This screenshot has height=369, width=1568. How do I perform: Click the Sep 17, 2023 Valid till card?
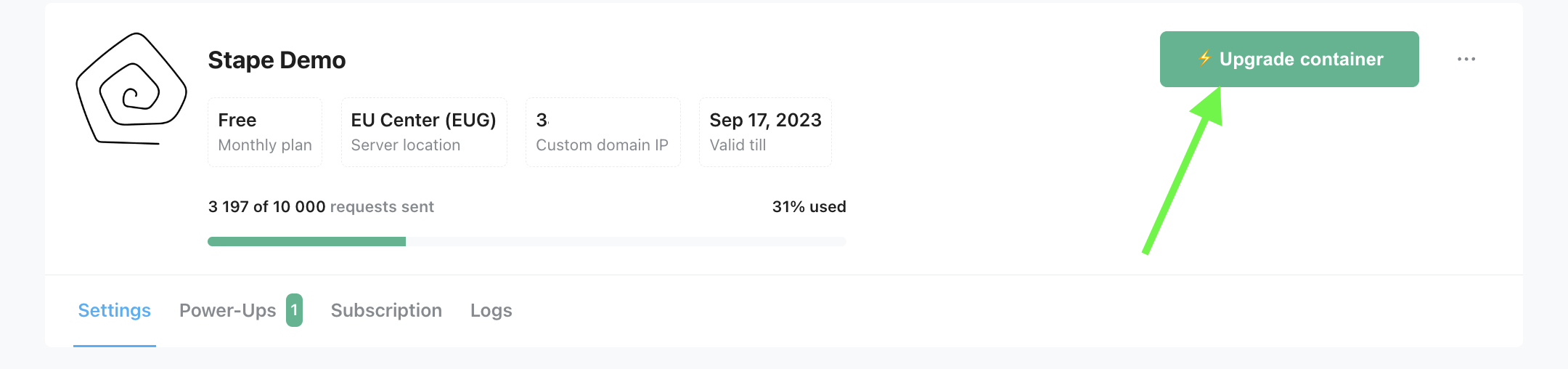765,132
